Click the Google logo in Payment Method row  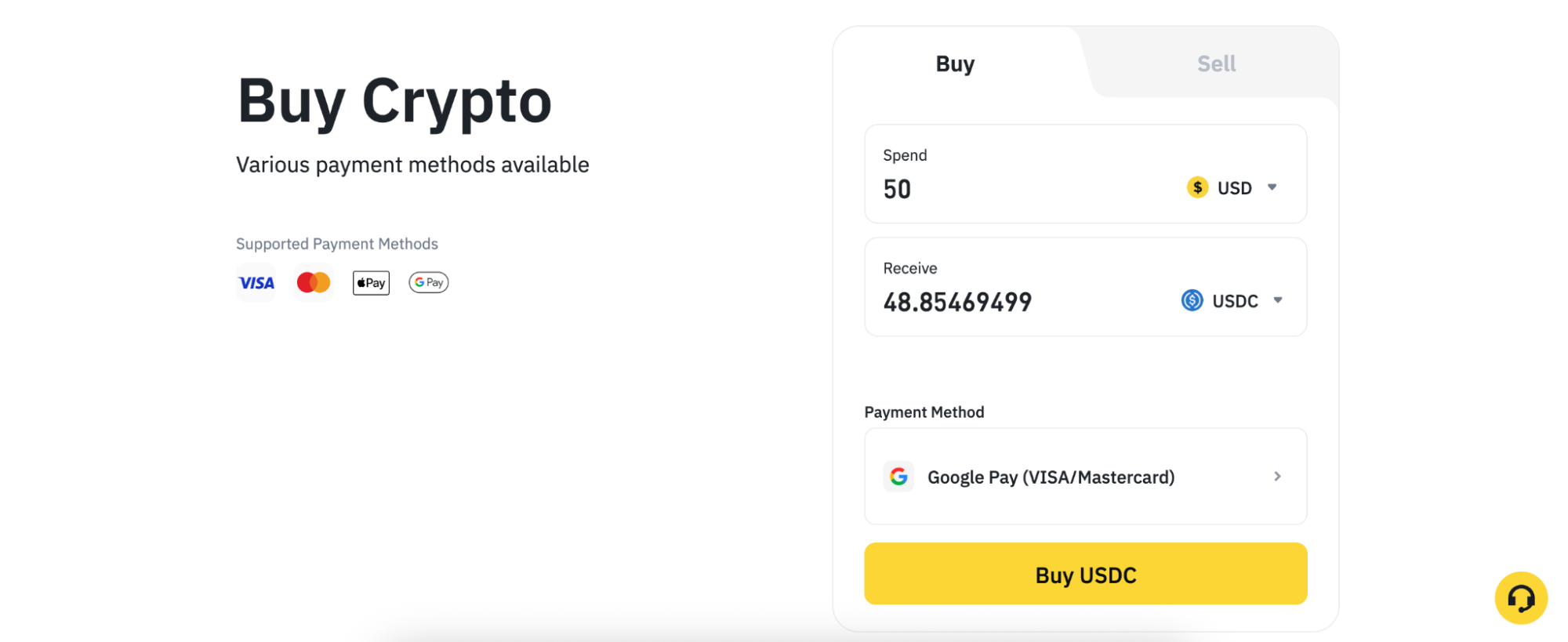(x=898, y=476)
